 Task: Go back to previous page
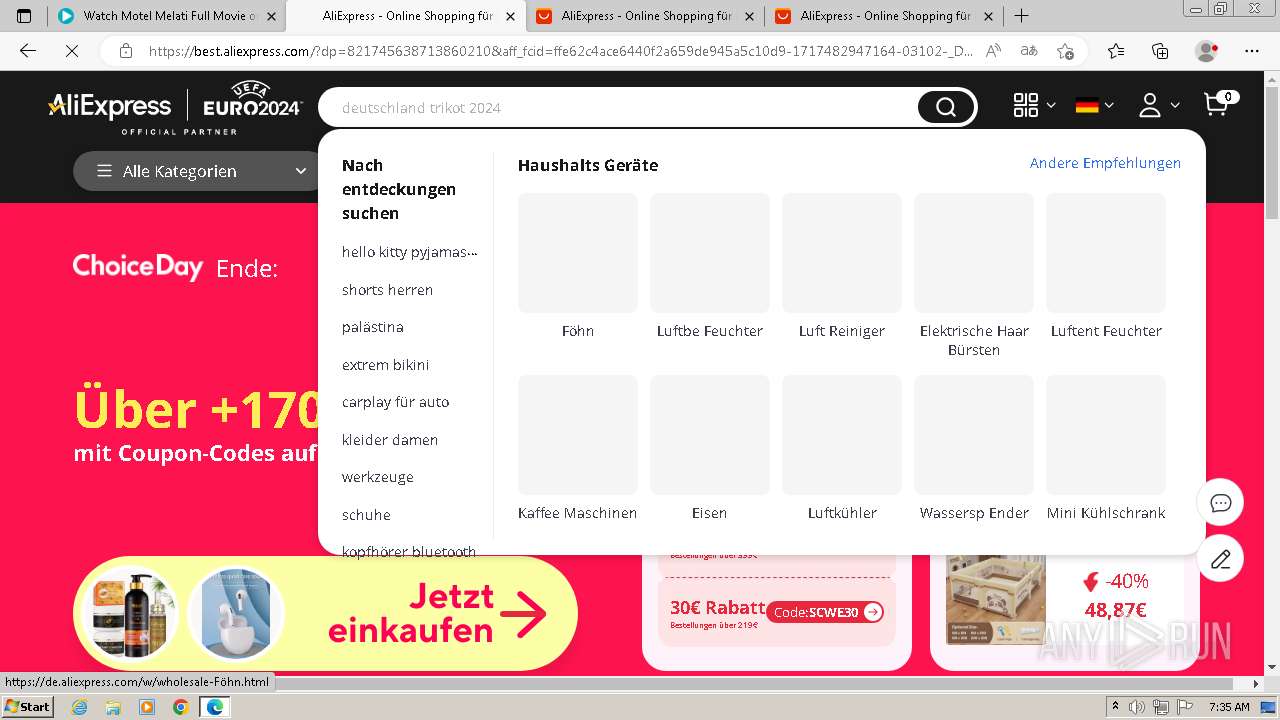(28, 51)
